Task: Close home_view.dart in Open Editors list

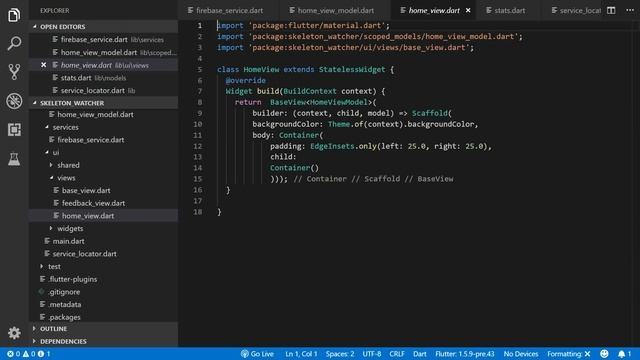Action: click(44, 65)
